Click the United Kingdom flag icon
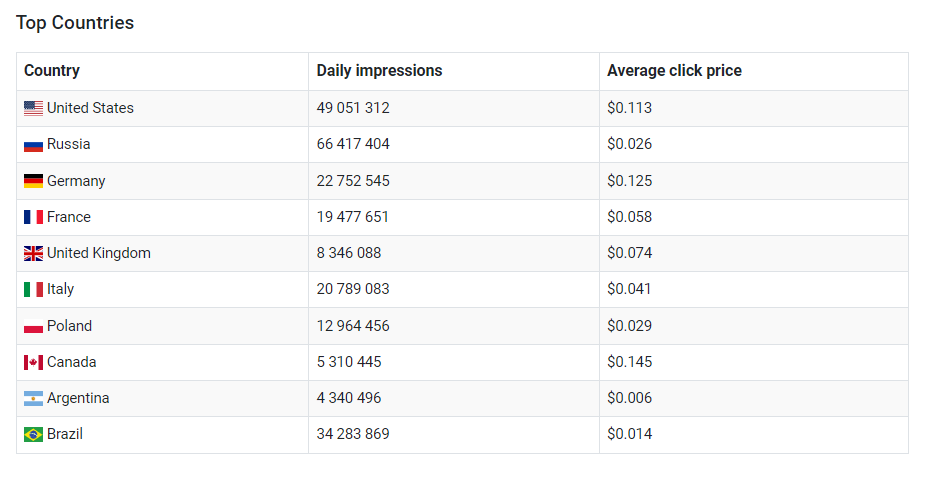Image resolution: width=926 pixels, height=483 pixels. [33, 254]
